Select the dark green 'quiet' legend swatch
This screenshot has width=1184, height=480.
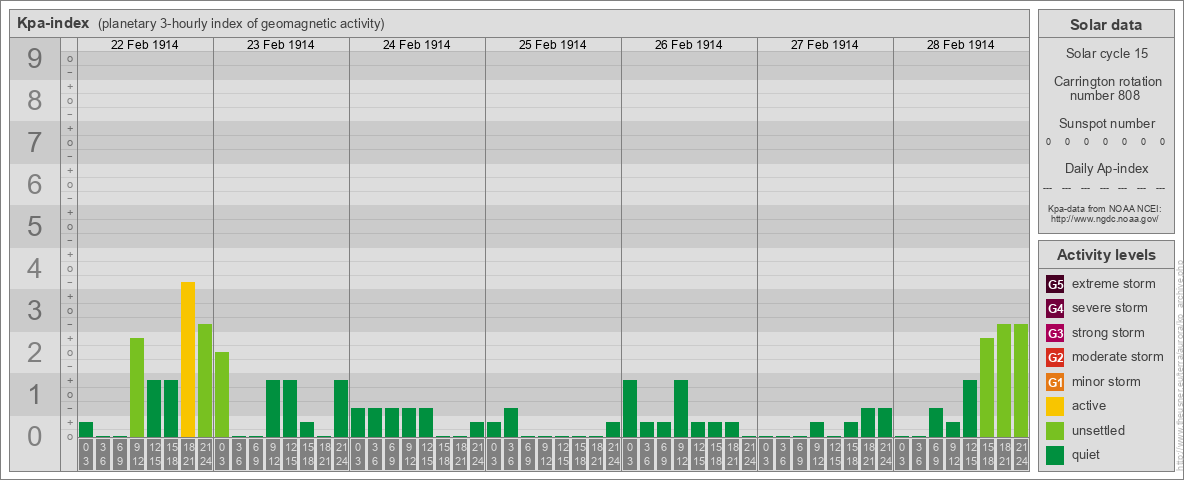pos(1055,455)
